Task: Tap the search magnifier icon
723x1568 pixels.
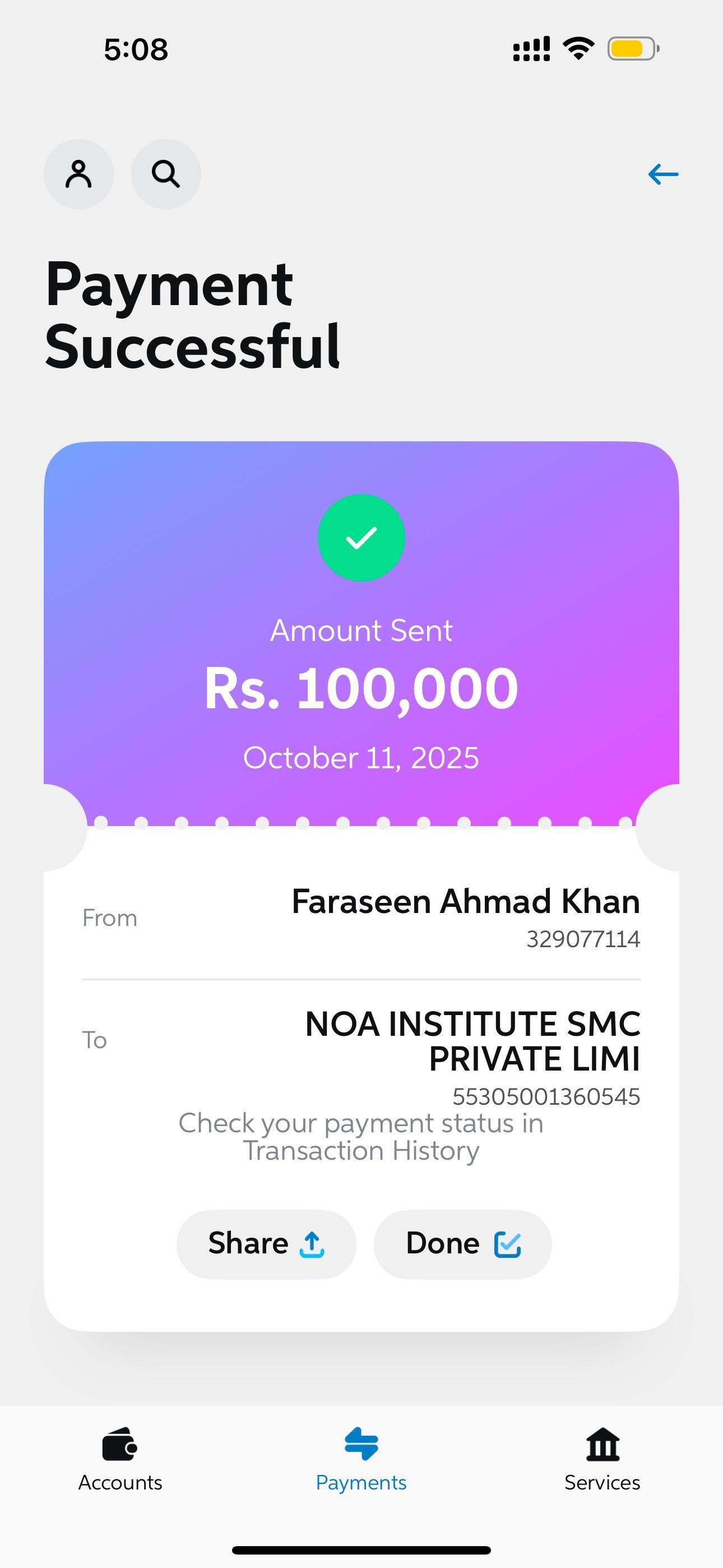Action: coord(165,174)
